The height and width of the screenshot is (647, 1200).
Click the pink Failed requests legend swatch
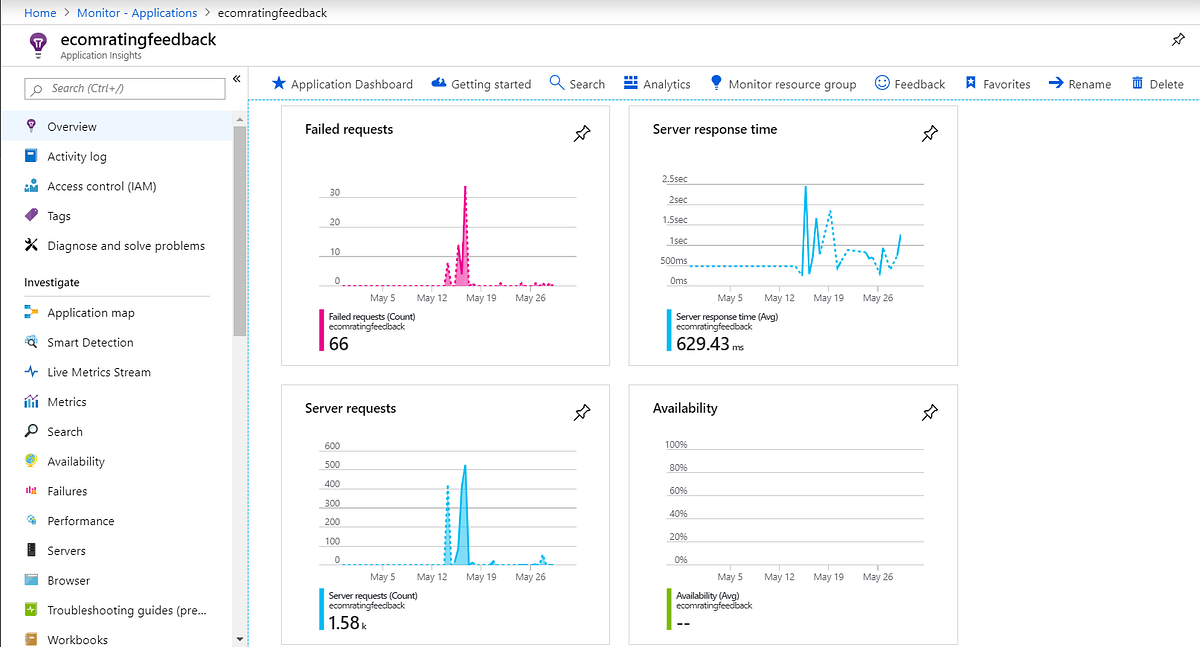(x=321, y=331)
